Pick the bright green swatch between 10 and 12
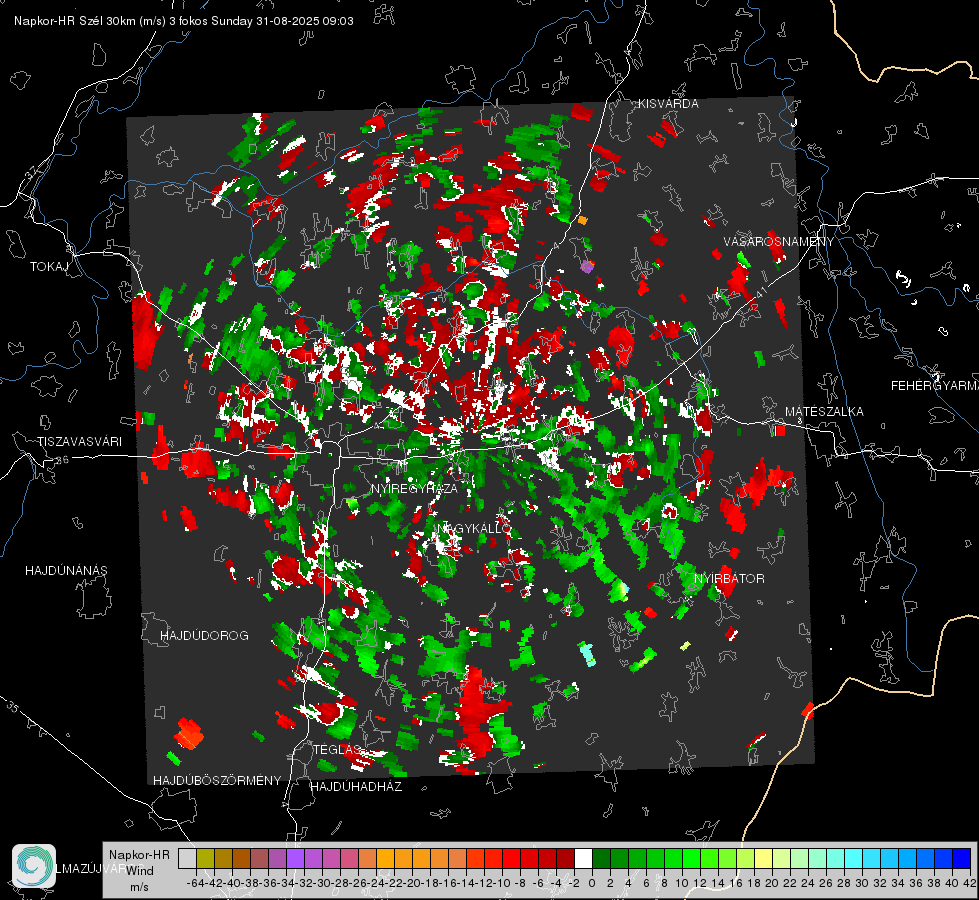 point(691,859)
